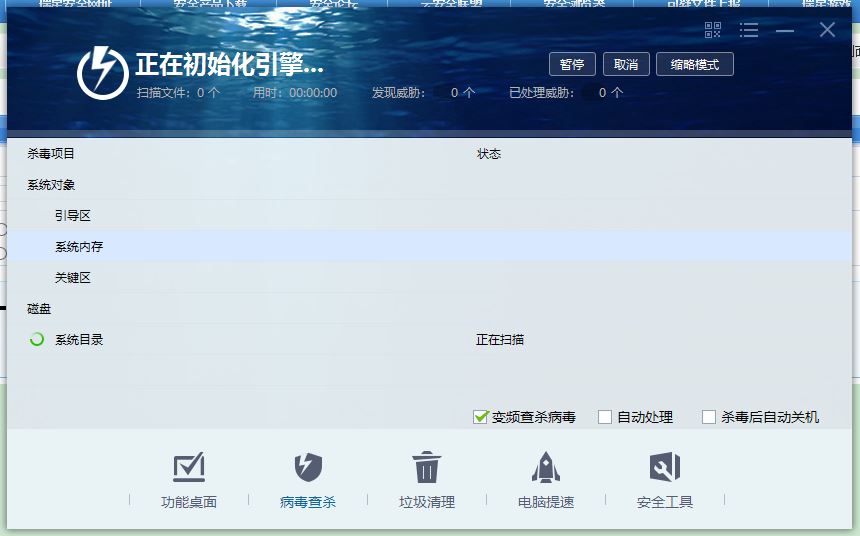Enable 自动处理 checkbox
The height and width of the screenshot is (536, 860).
[605, 417]
